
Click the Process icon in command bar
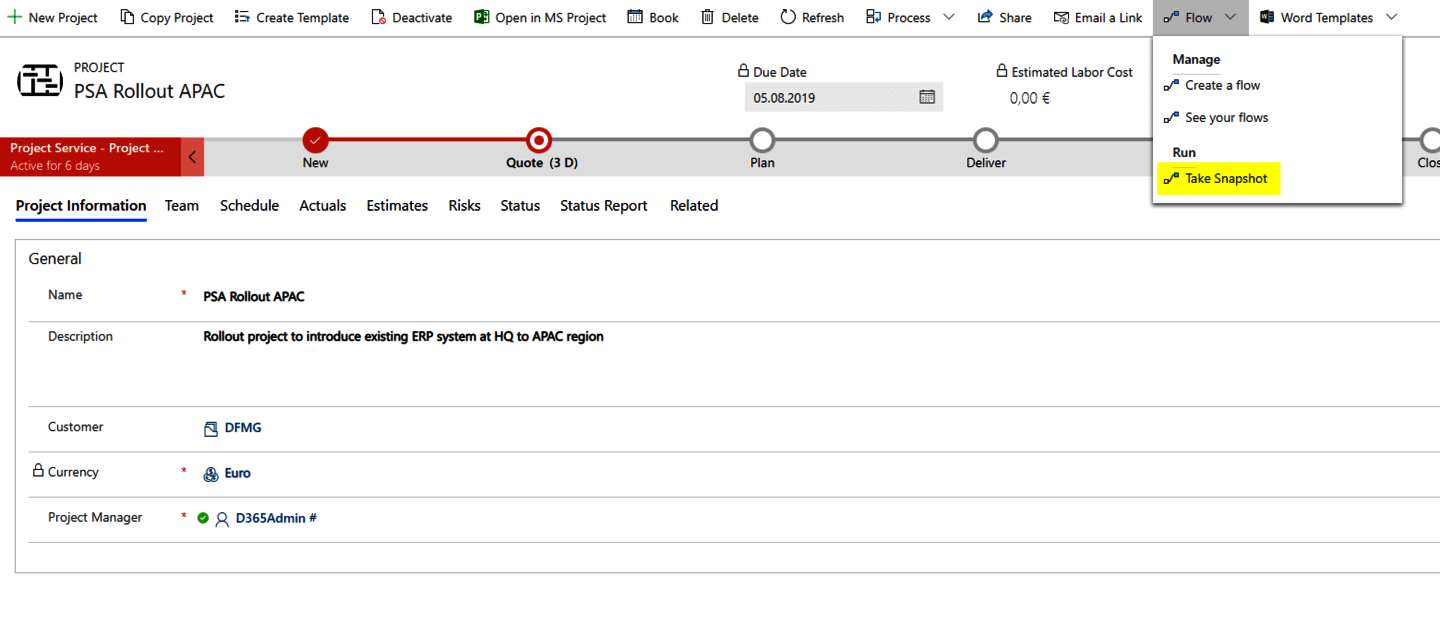pyautogui.click(x=873, y=17)
